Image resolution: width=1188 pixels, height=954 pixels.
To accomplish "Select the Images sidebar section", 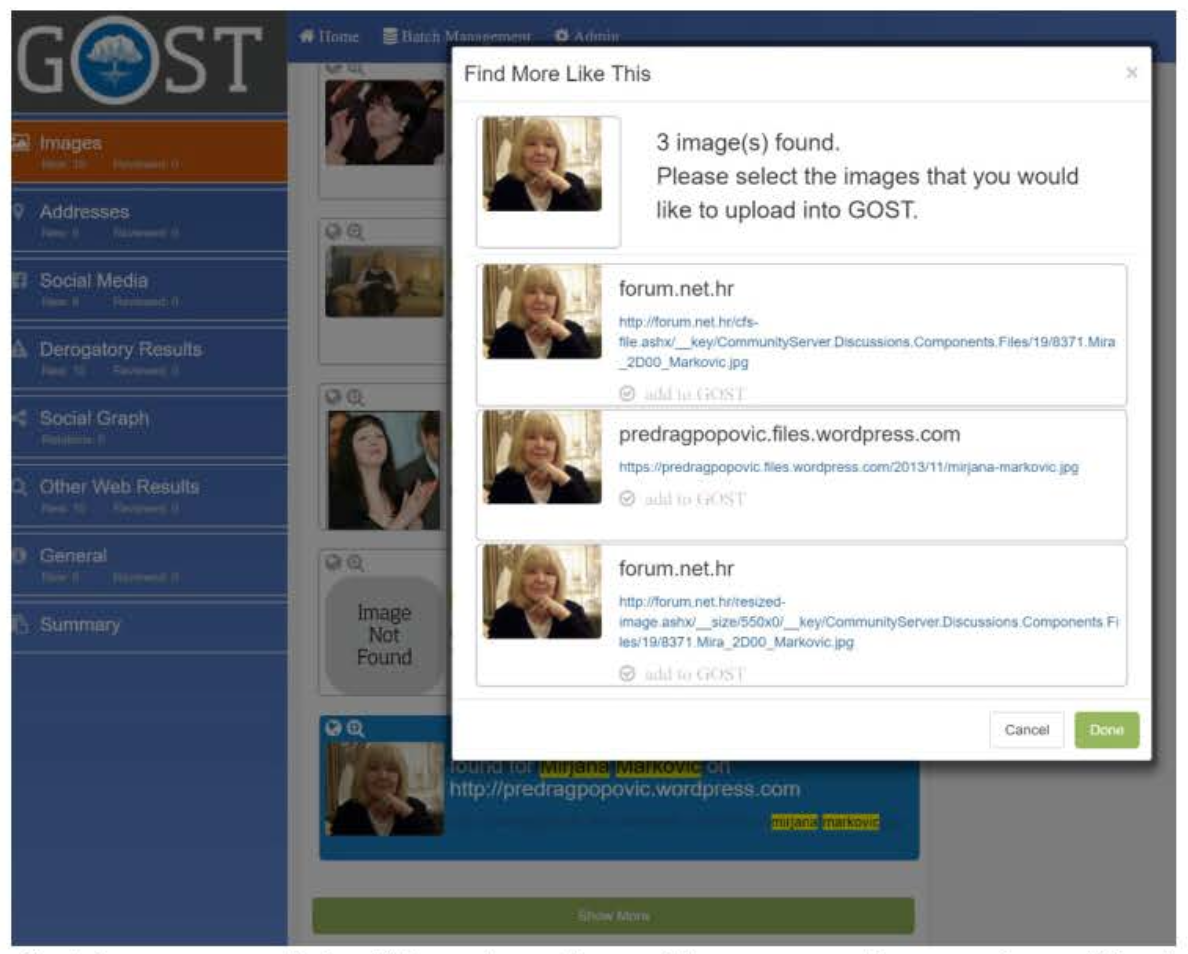I will tap(149, 151).
